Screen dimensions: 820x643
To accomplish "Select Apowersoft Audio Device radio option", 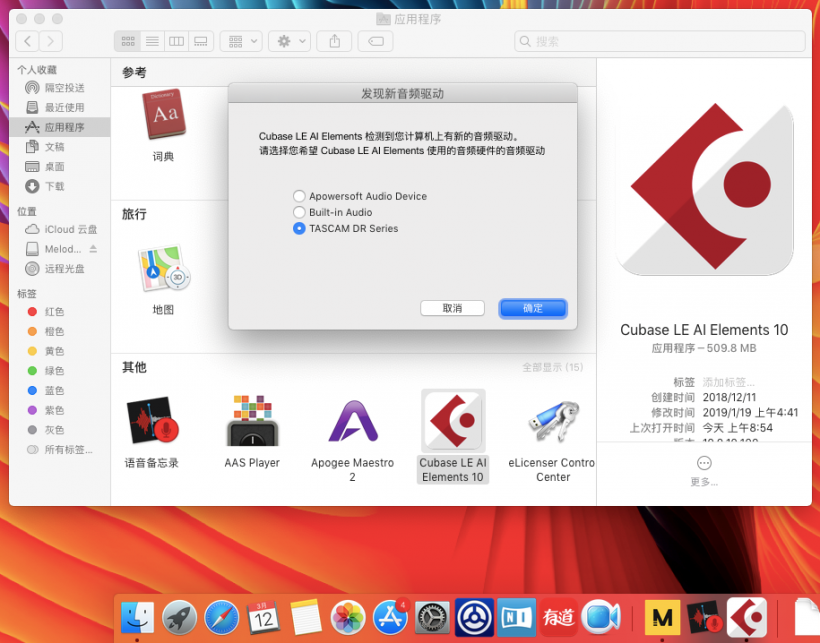I will pos(299,196).
